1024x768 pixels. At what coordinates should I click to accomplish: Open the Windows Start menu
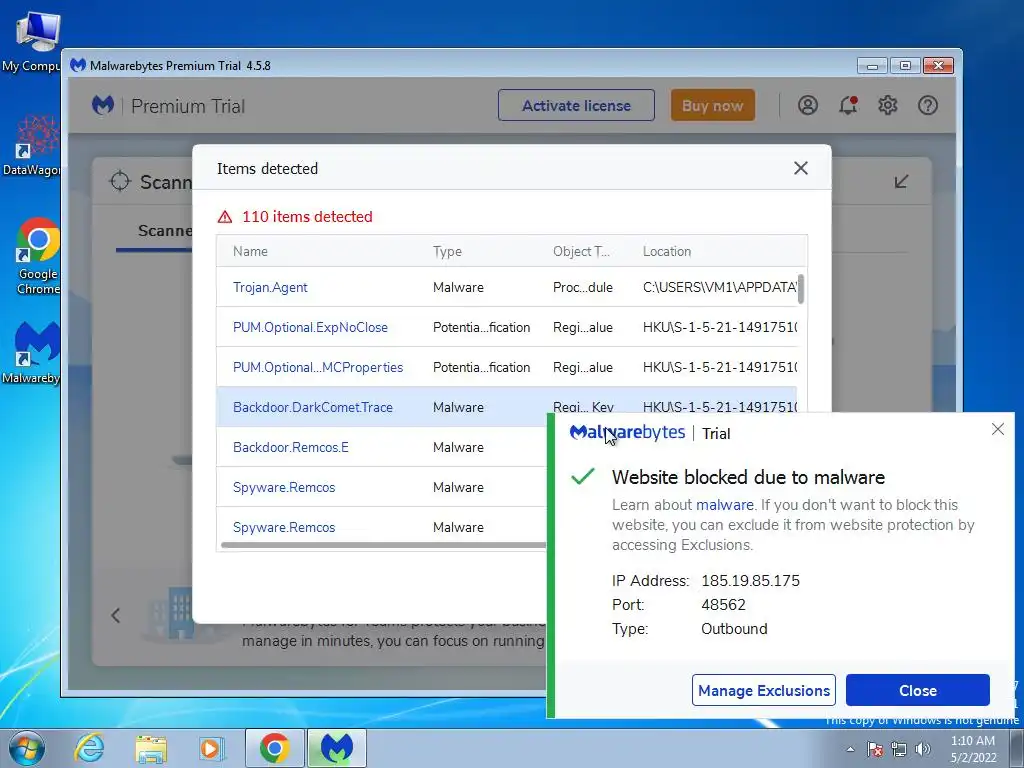point(27,748)
